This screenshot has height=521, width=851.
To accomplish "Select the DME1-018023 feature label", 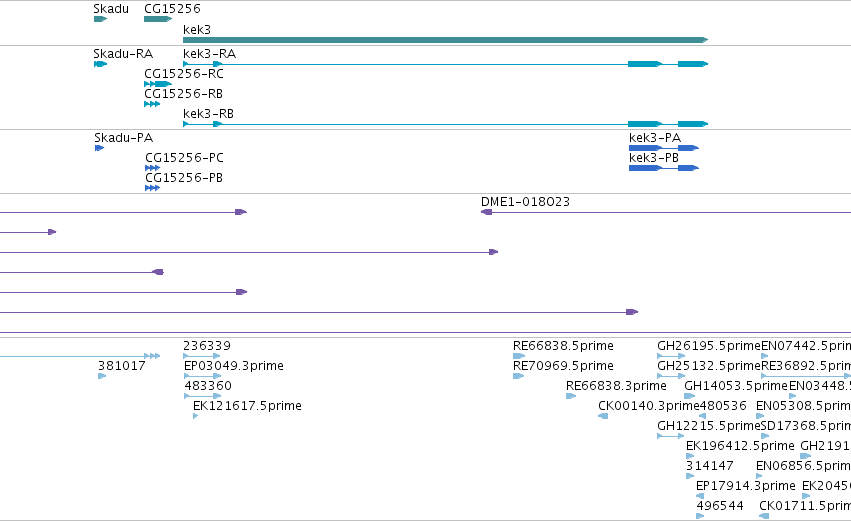I will [x=525, y=202].
